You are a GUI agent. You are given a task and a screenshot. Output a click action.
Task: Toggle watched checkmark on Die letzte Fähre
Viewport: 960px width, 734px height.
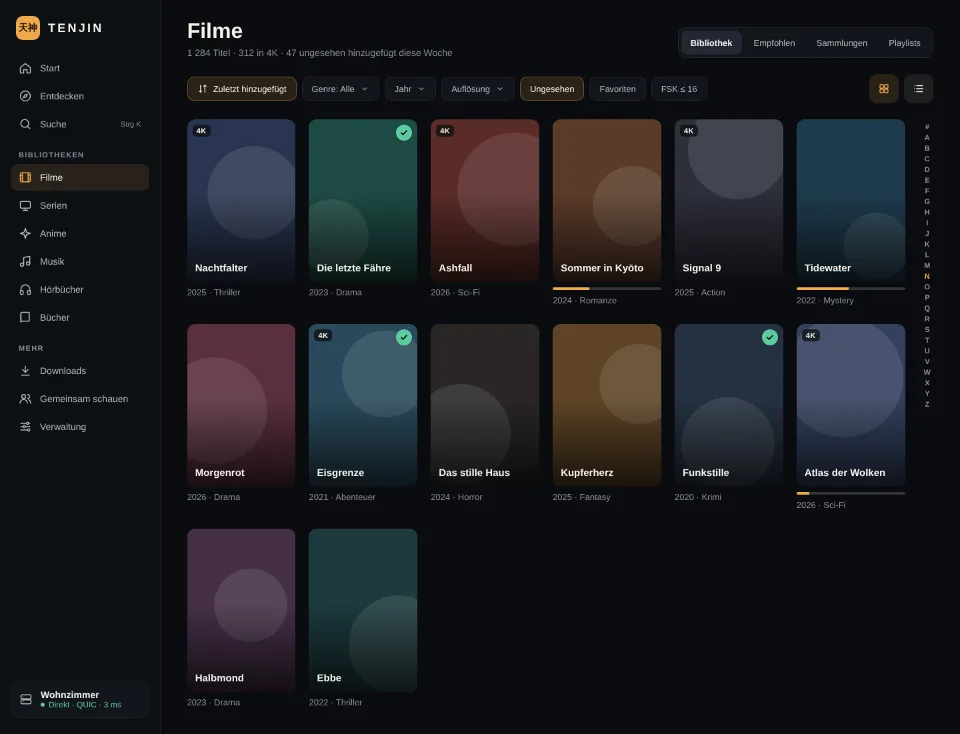[403, 132]
